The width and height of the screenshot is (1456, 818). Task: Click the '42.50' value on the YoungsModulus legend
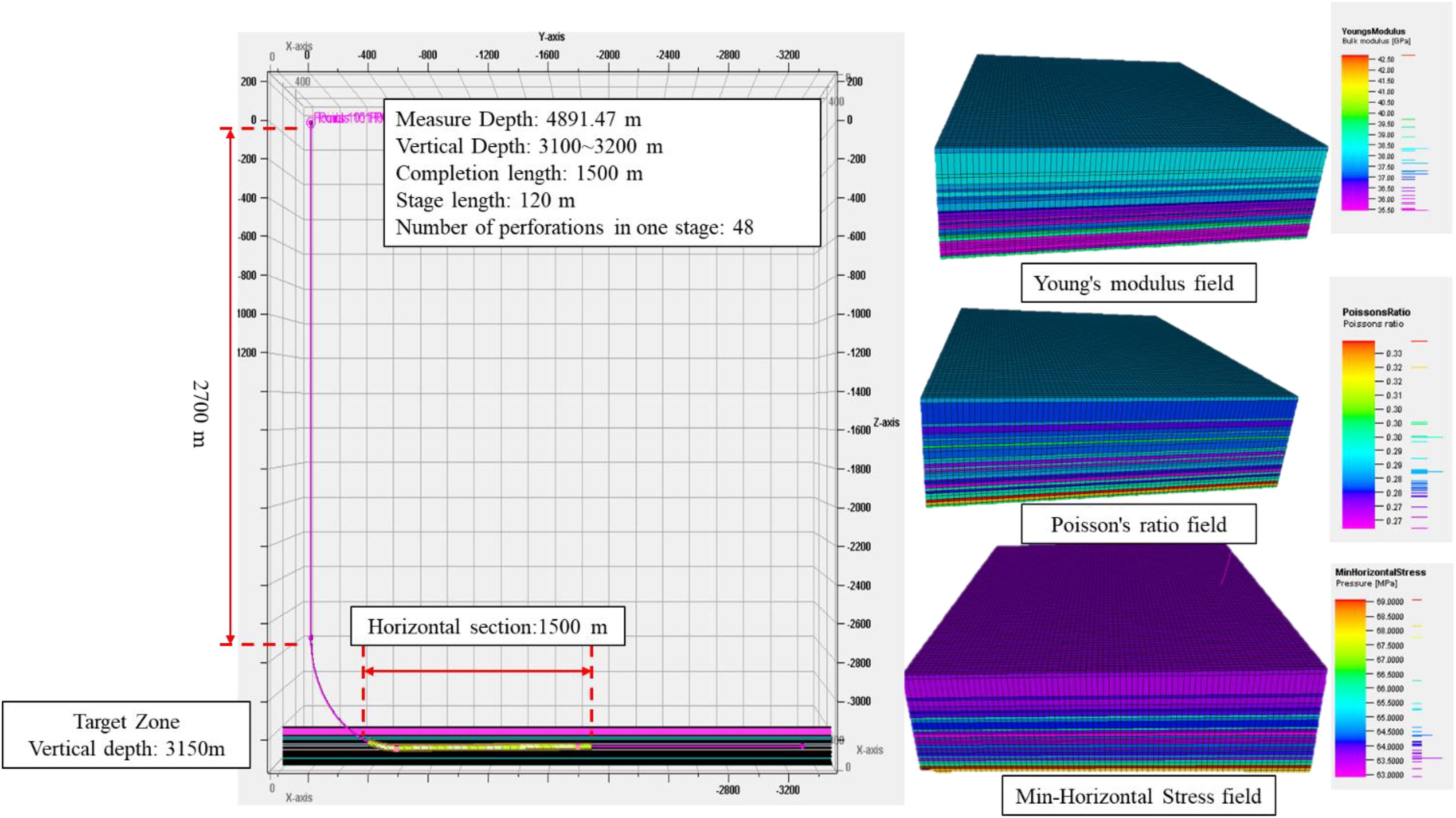[1385, 59]
